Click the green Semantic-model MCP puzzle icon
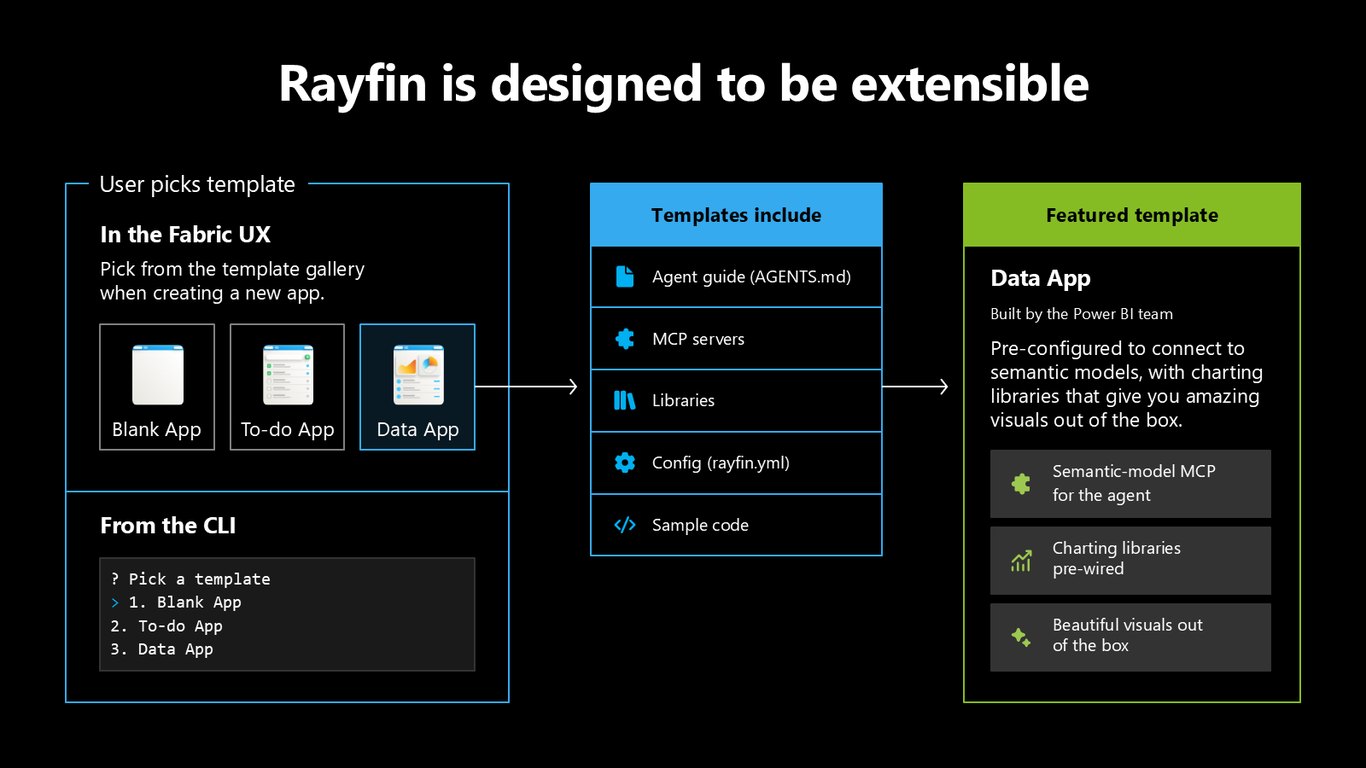This screenshot has height=768, width=1366. point(1021,484)
